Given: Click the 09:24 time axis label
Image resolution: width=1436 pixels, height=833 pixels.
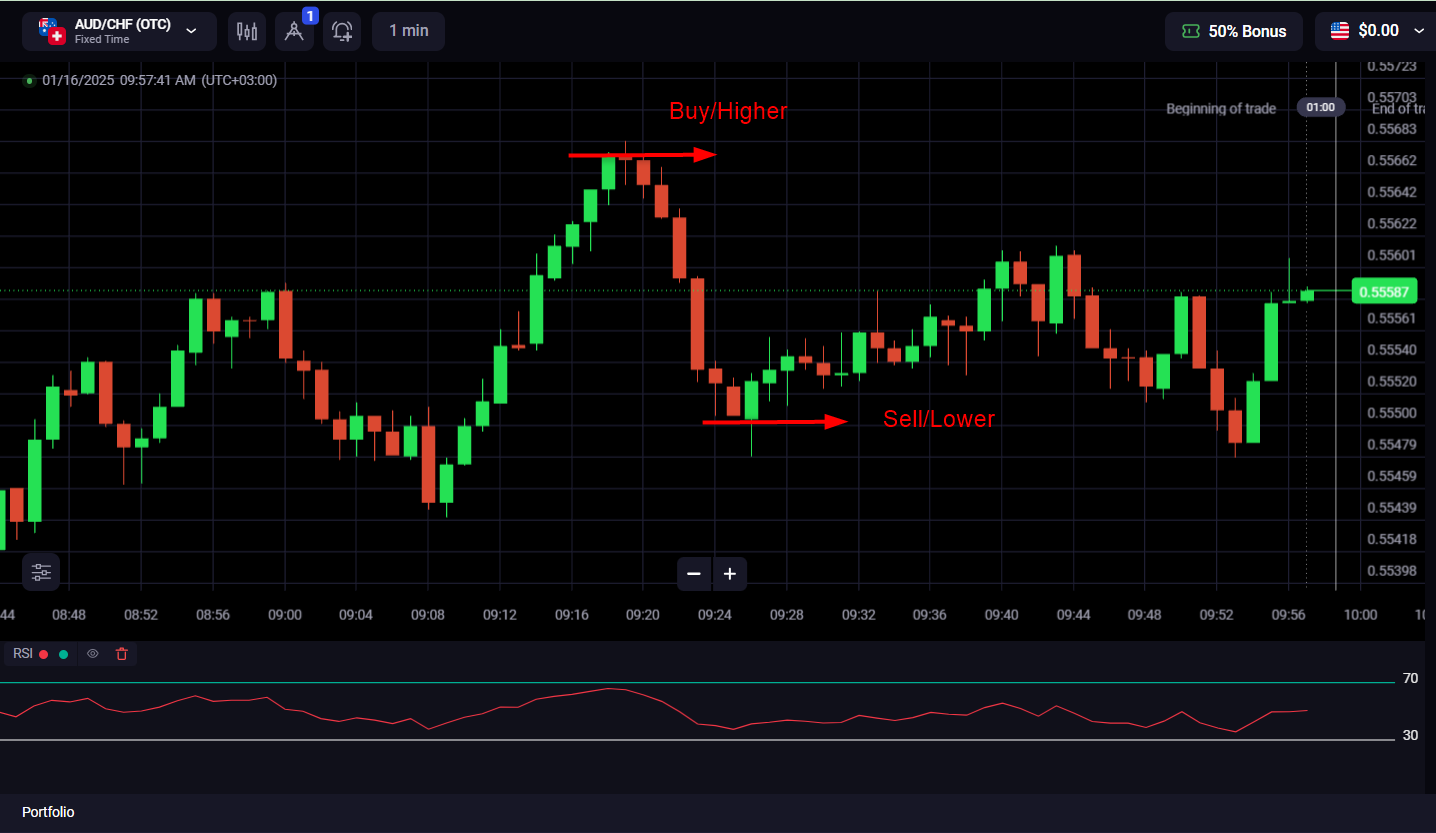Looking at the screenshot, I should (x=714, y=614).
